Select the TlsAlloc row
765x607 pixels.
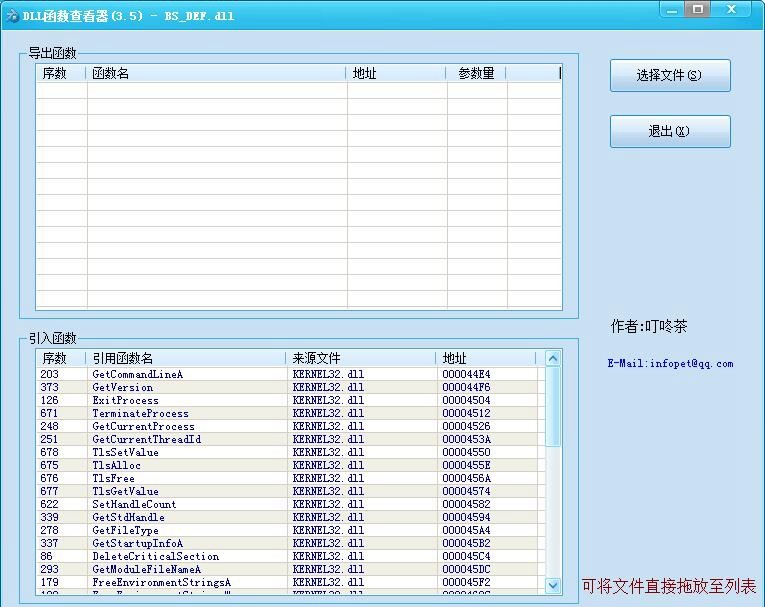(x=291, y=465)
